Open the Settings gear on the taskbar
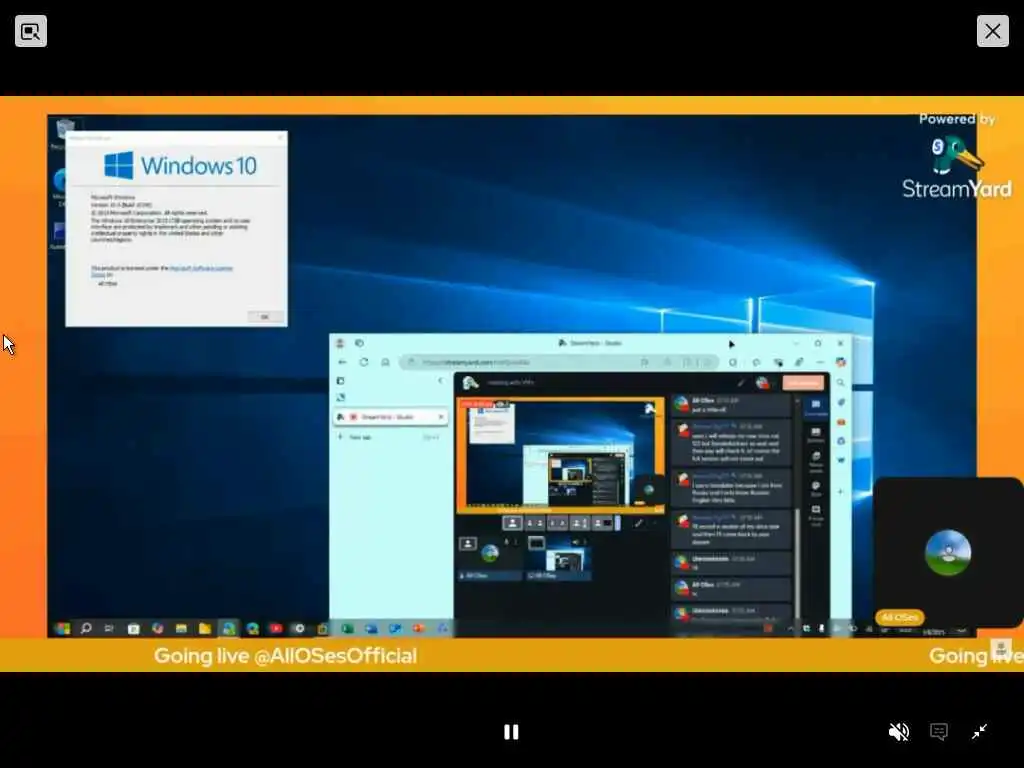This screenshot has width=1024, height=768. click(299, 628)
